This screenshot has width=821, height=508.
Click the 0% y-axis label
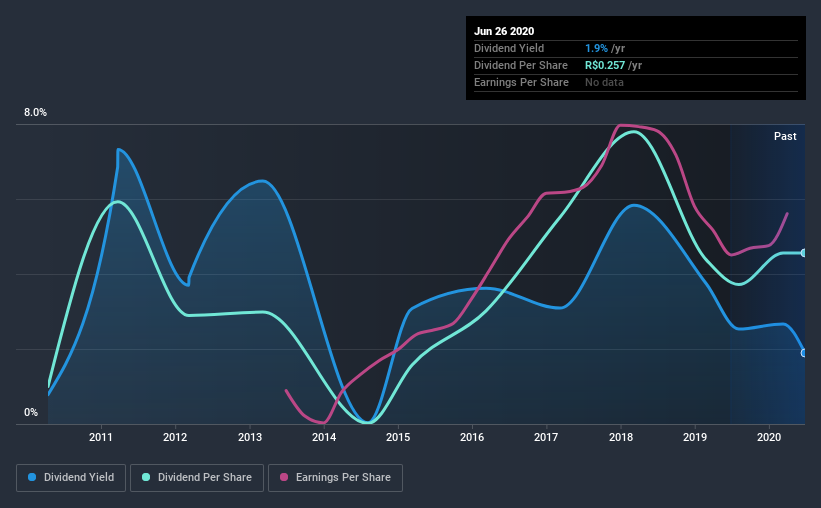click(x=31, y=413)
